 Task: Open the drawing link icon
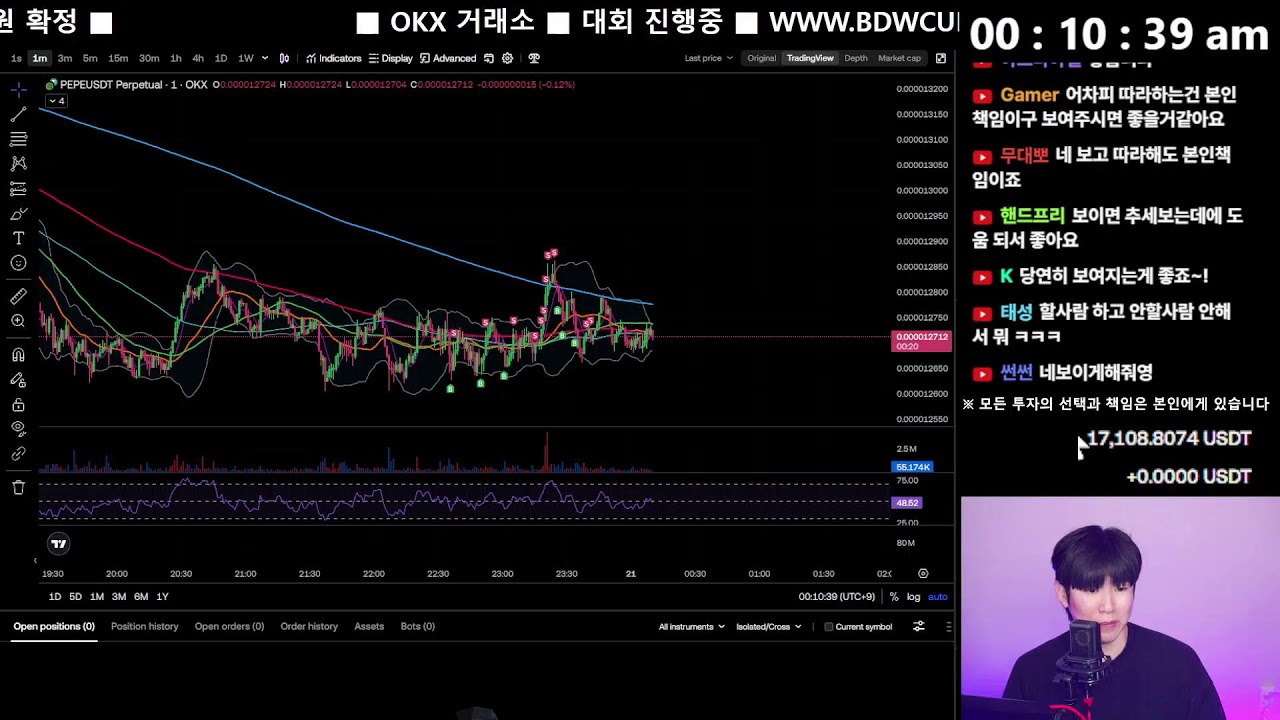tap(18, 454)
